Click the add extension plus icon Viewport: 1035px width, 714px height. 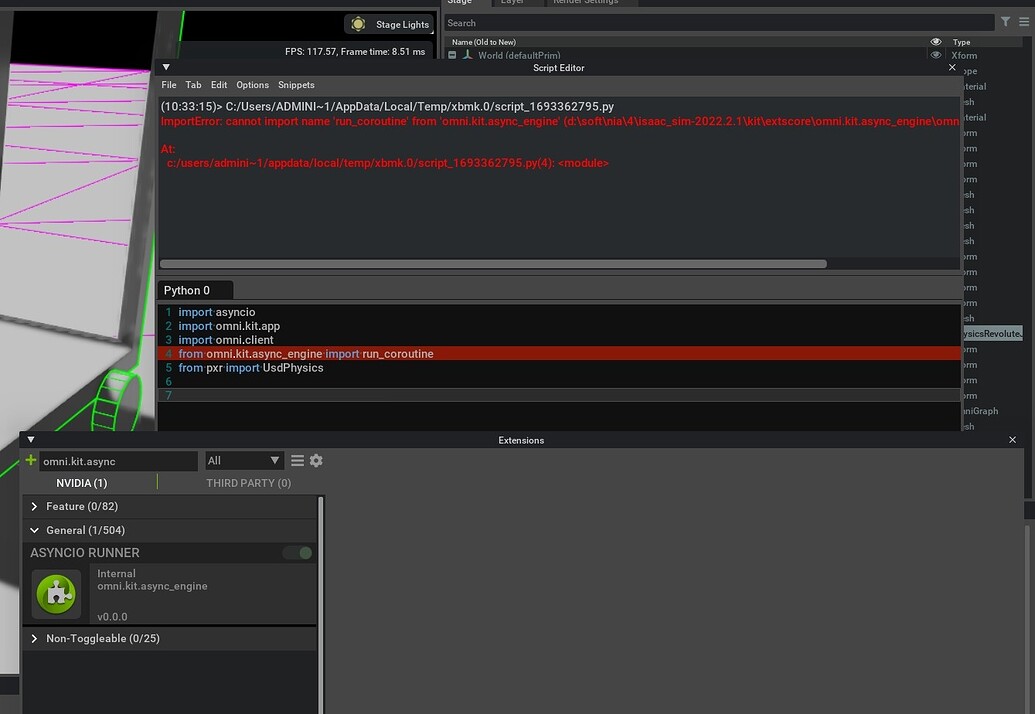[32, 460]
